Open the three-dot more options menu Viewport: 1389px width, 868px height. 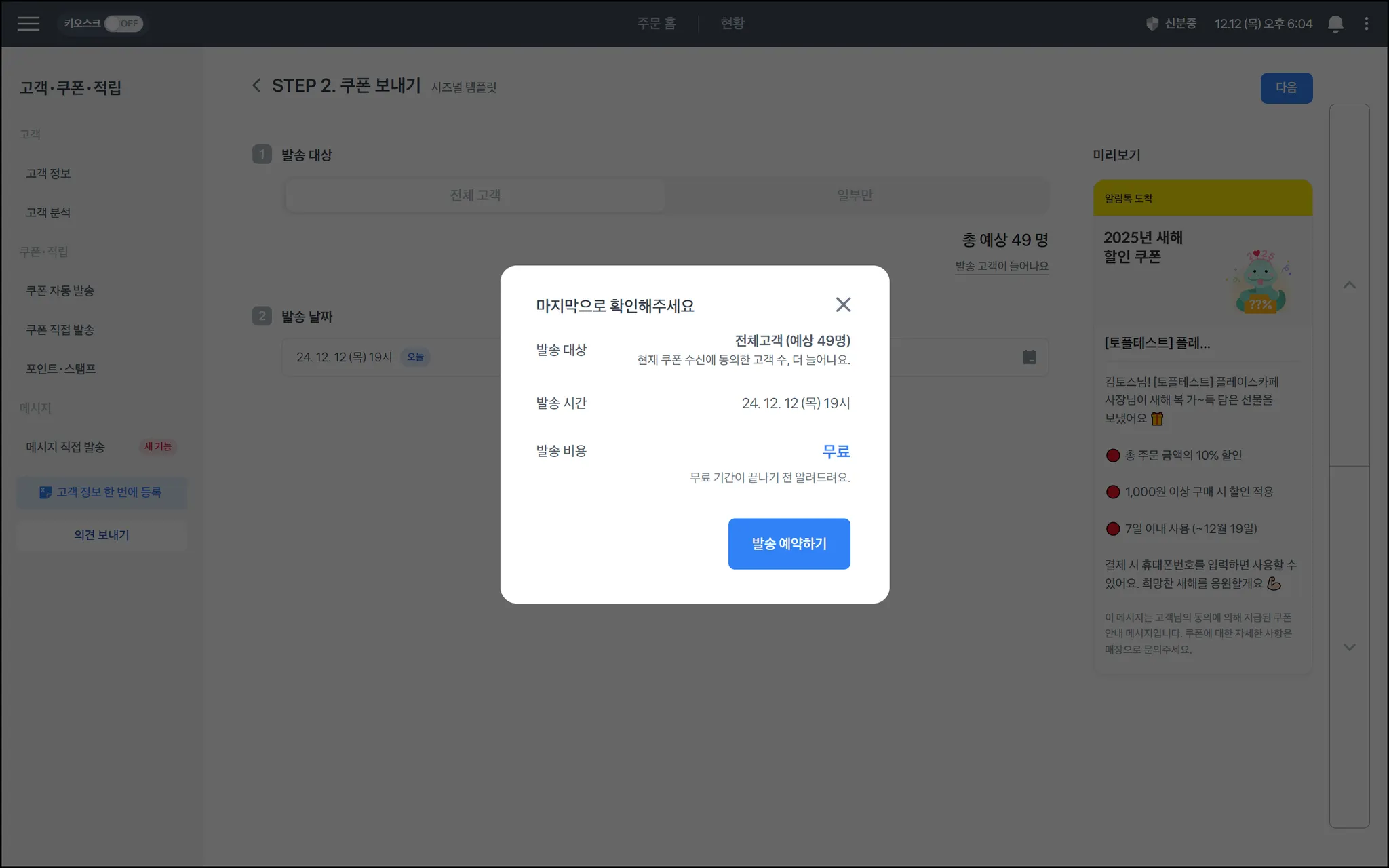coord(1366,24)
